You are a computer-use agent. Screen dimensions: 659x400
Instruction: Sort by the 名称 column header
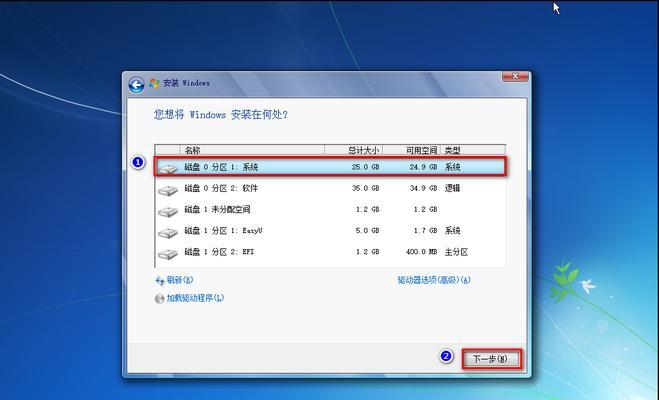[x=252, y=150]
